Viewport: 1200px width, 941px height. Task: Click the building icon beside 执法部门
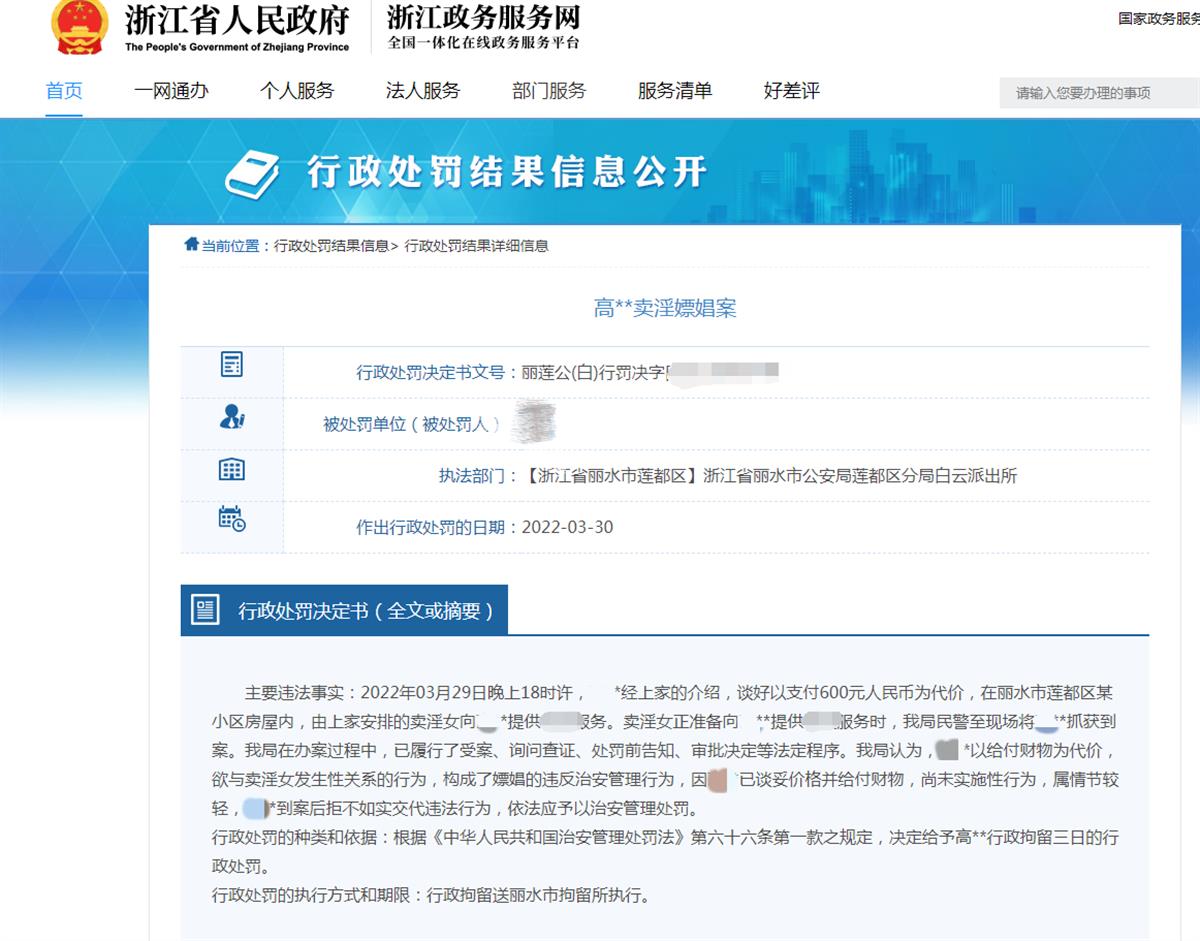232,468
